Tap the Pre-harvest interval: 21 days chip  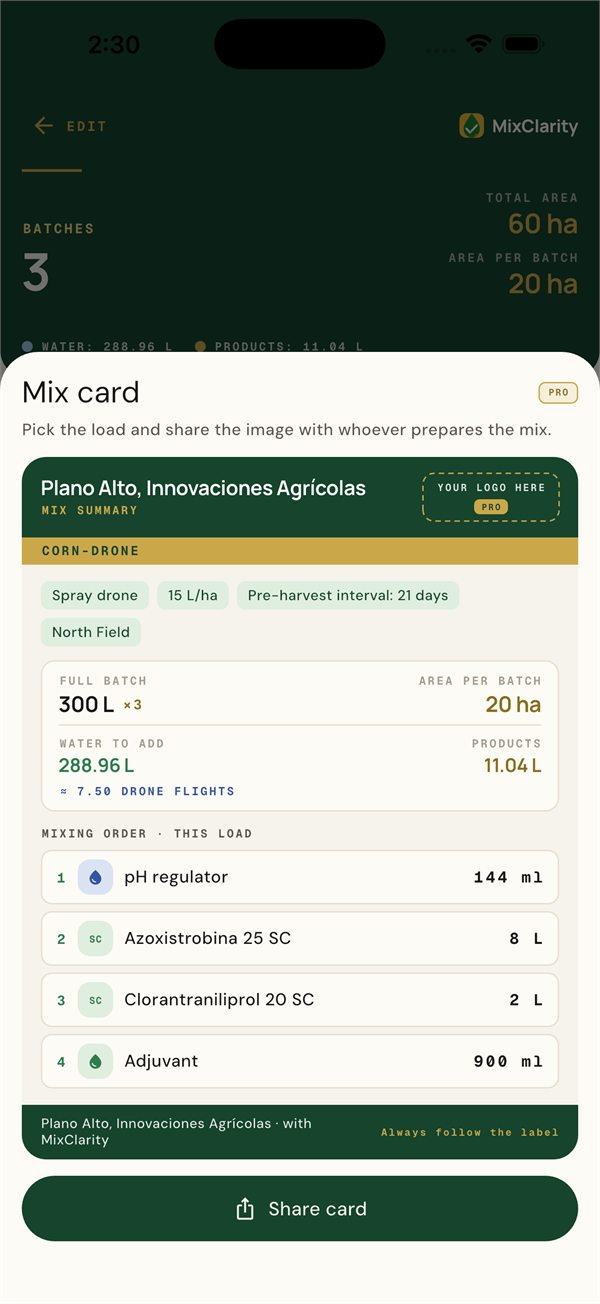348,595
